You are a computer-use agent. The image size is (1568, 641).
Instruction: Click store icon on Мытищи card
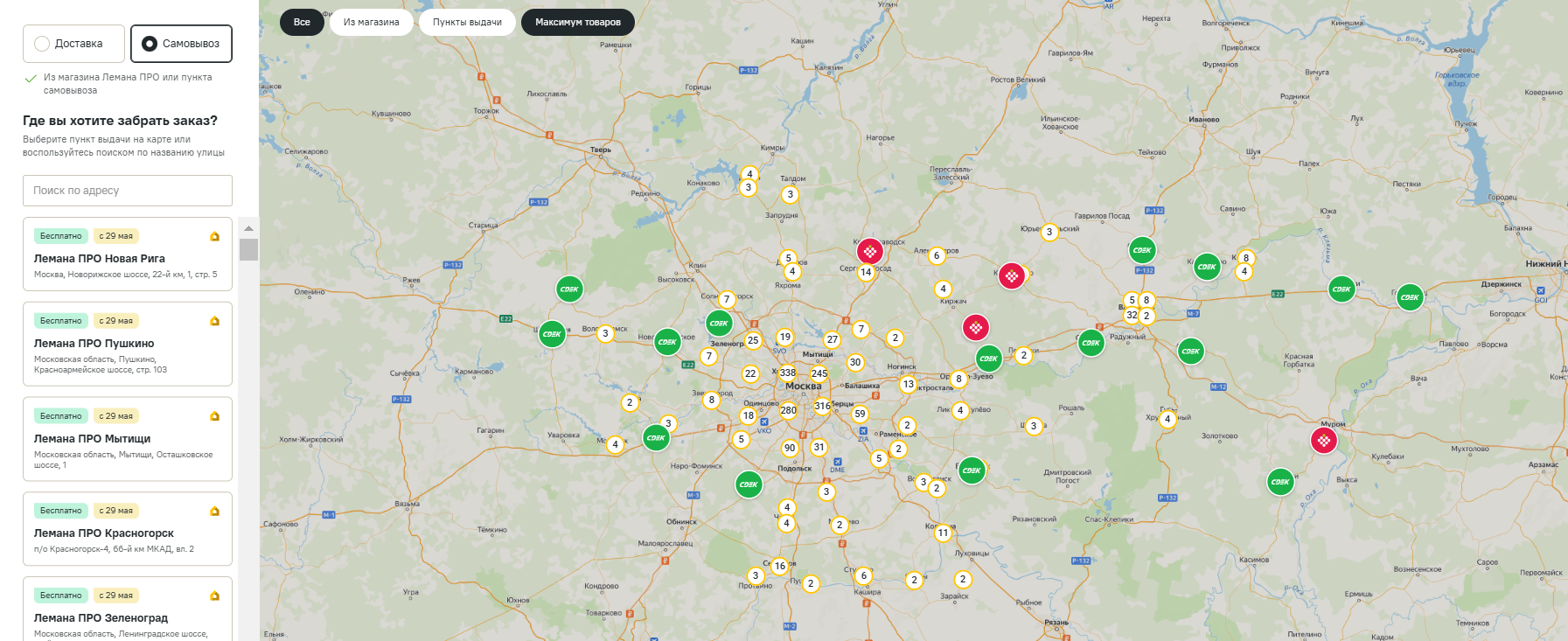click(x=214, y=416)
